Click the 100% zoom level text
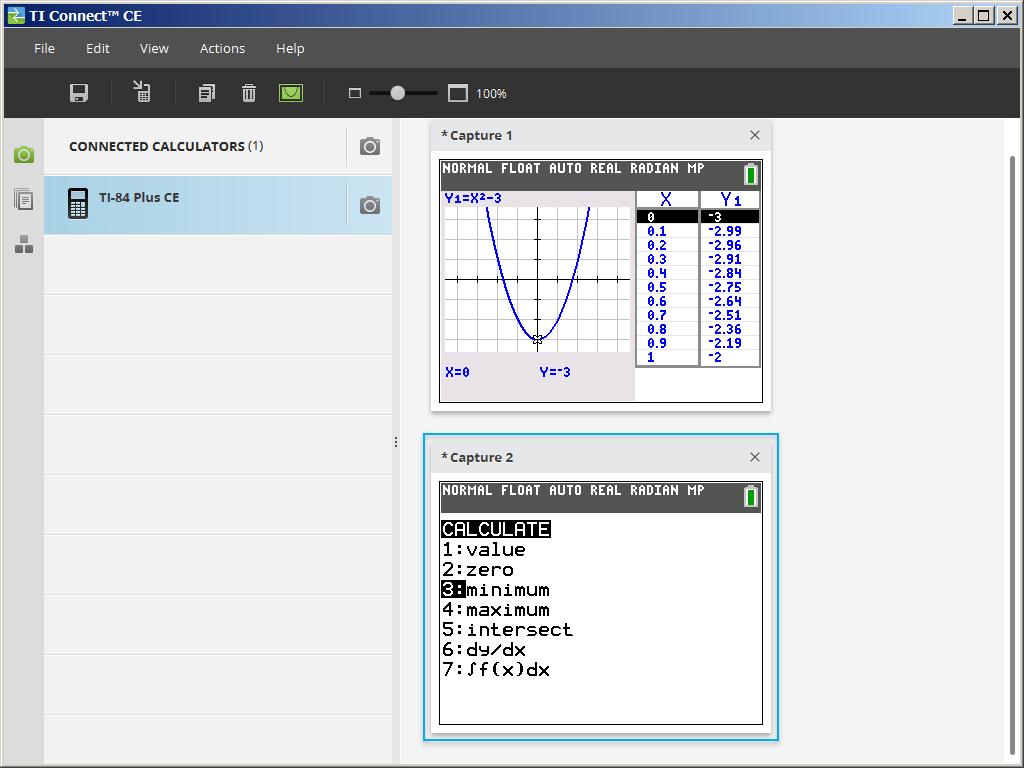1024x768 pixels. click(x=491, y=93)
